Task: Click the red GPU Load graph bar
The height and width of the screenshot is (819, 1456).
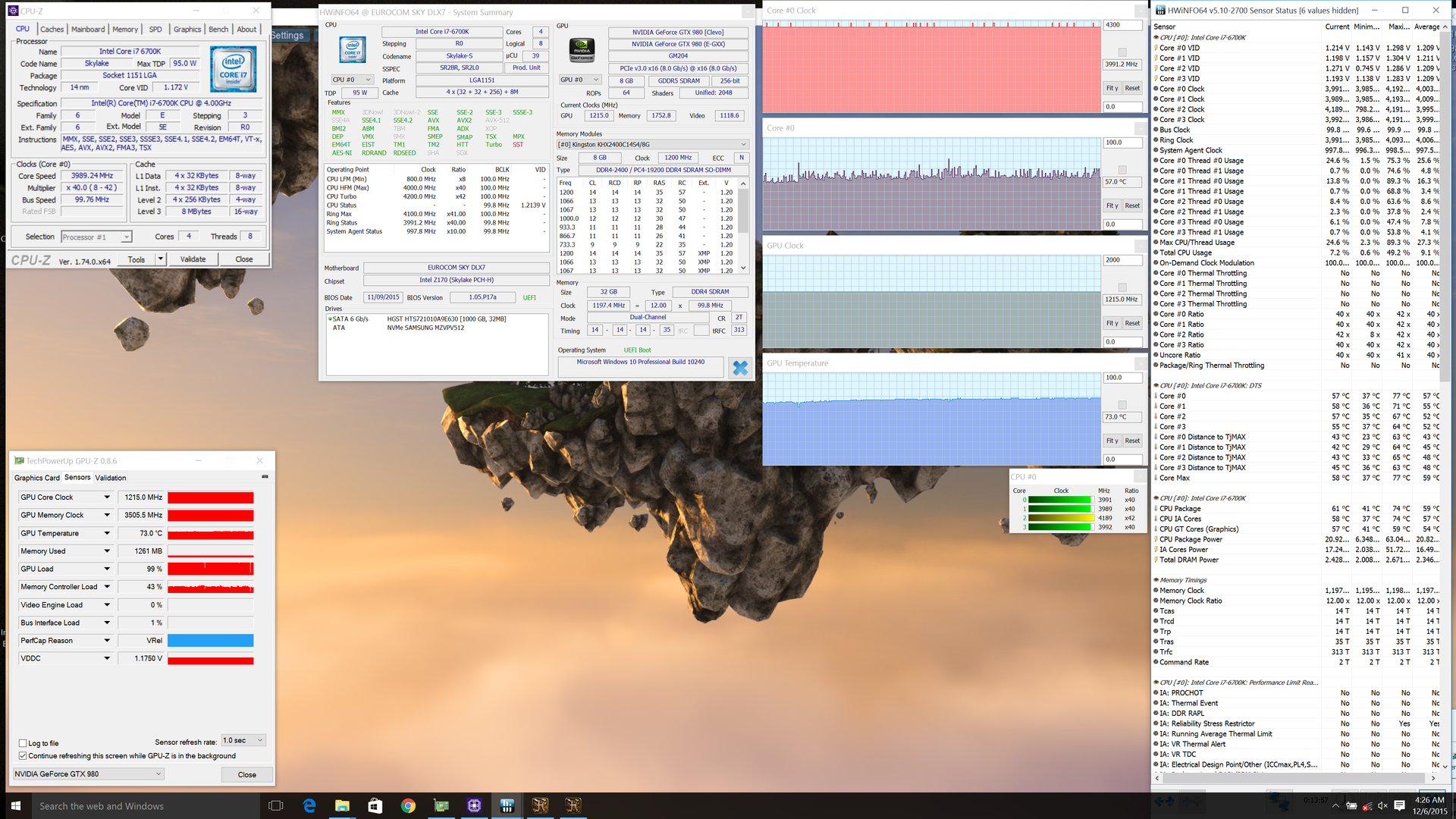Action: (210, 569)
